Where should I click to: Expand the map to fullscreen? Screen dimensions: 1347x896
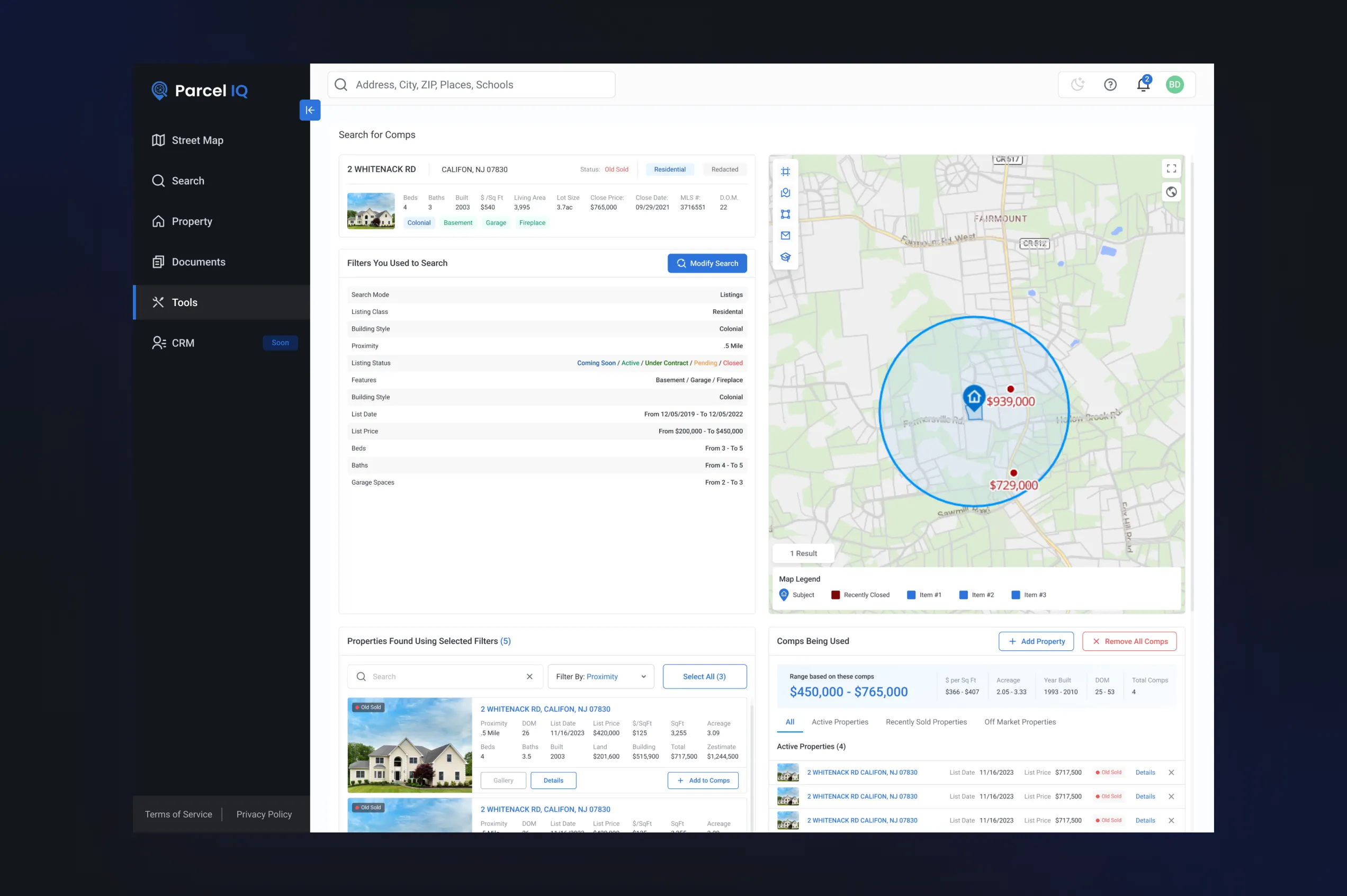pos(1171,168)
